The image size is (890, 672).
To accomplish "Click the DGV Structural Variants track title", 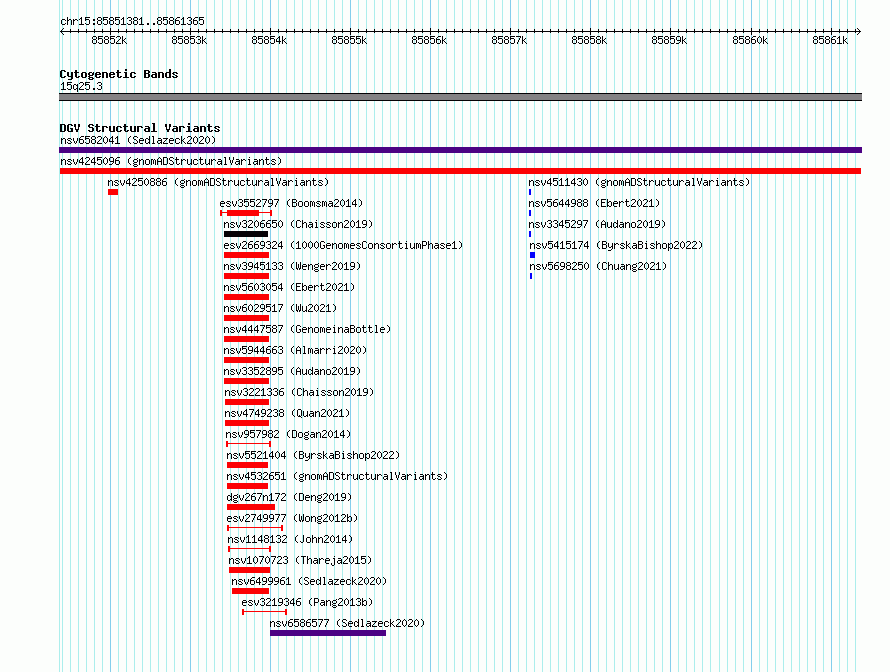I will pyautogui.click(x=140, y=128).
